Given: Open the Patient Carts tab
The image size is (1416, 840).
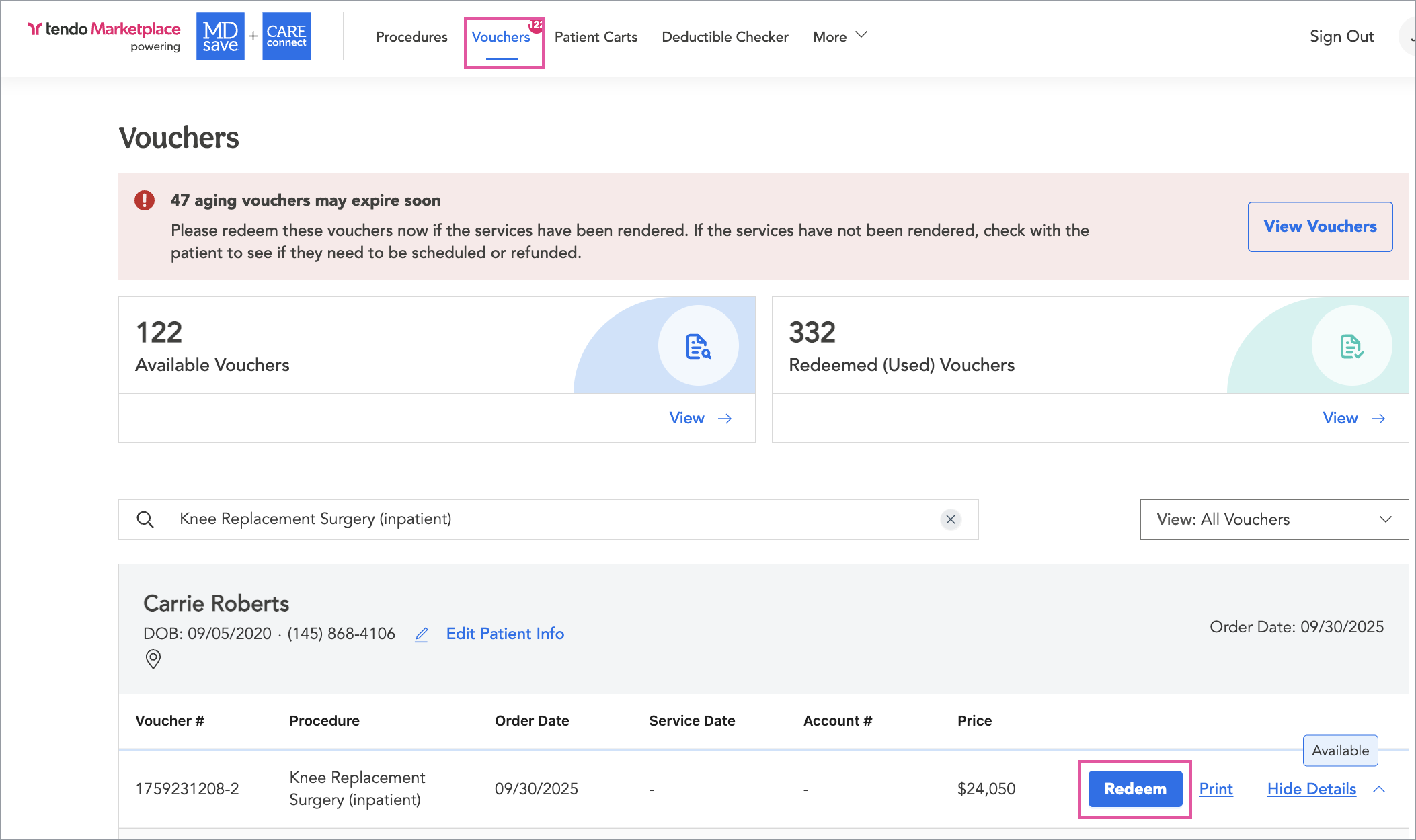Looking at the screenshot, I should point(596,36).
